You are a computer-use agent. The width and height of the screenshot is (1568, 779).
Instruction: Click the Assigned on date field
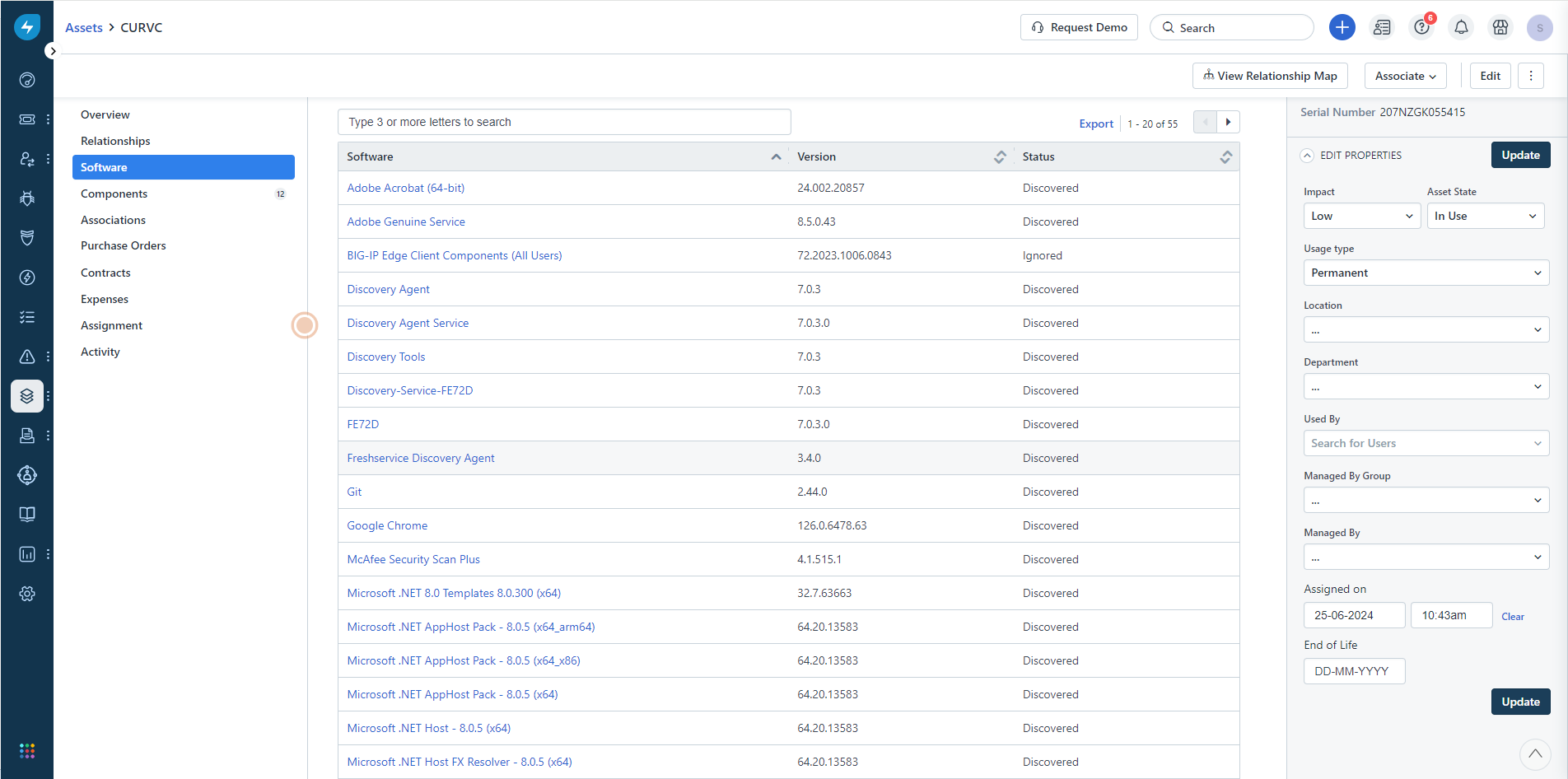(x=1355, y=615)
